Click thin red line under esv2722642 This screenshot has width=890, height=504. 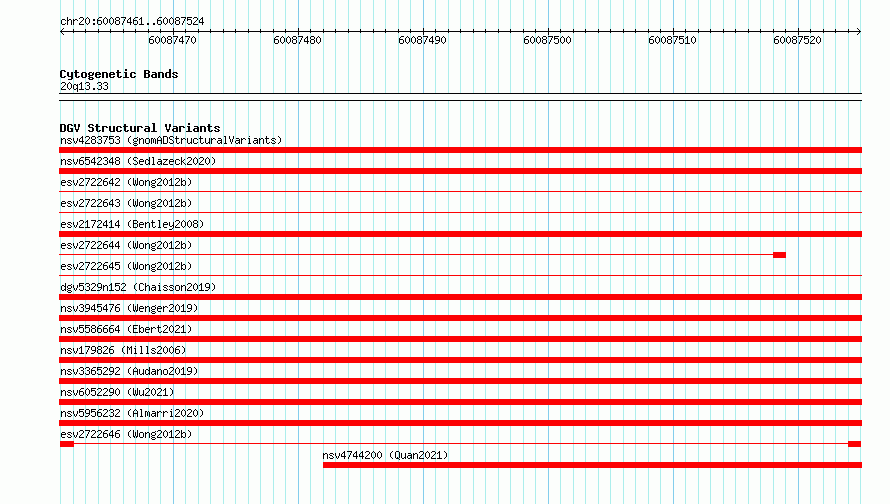pos(460,192)
